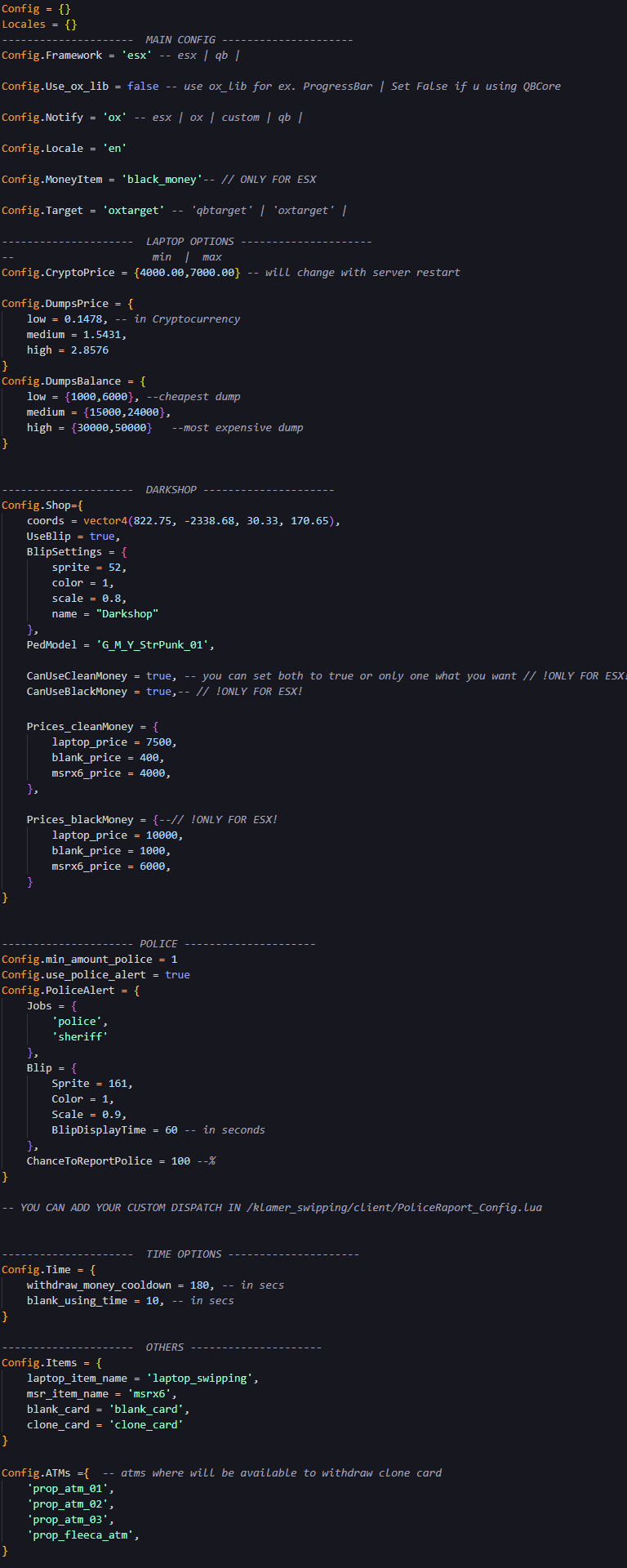Screen dimensions: 627x1568
Task: Select the withdraw_money_cooldown value 180
Action: pyautogui.click(x=199, y=1285)
